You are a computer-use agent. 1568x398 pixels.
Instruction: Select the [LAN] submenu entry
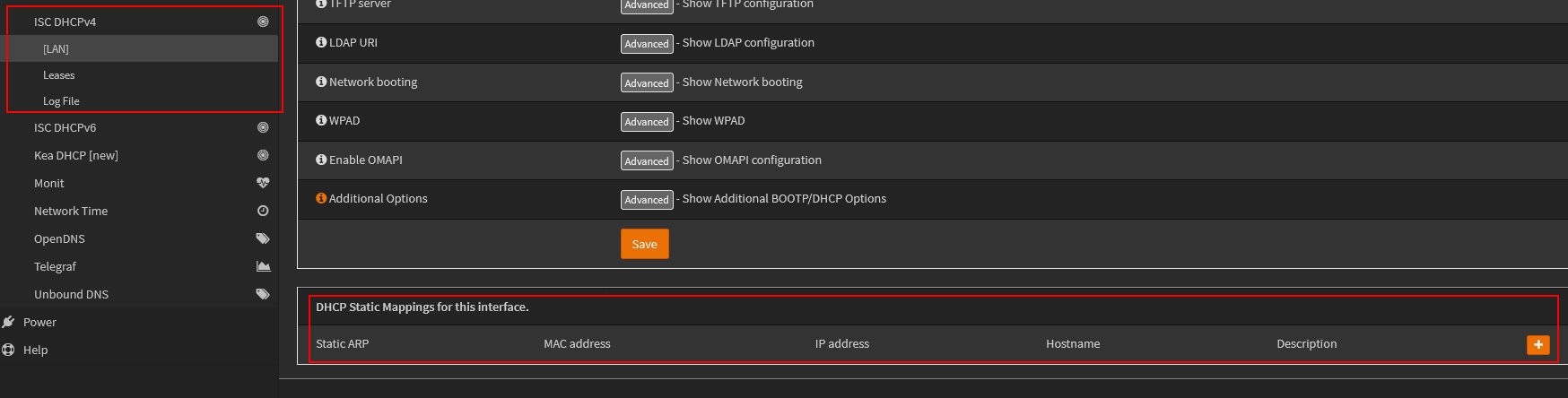(x=139, y=48)
